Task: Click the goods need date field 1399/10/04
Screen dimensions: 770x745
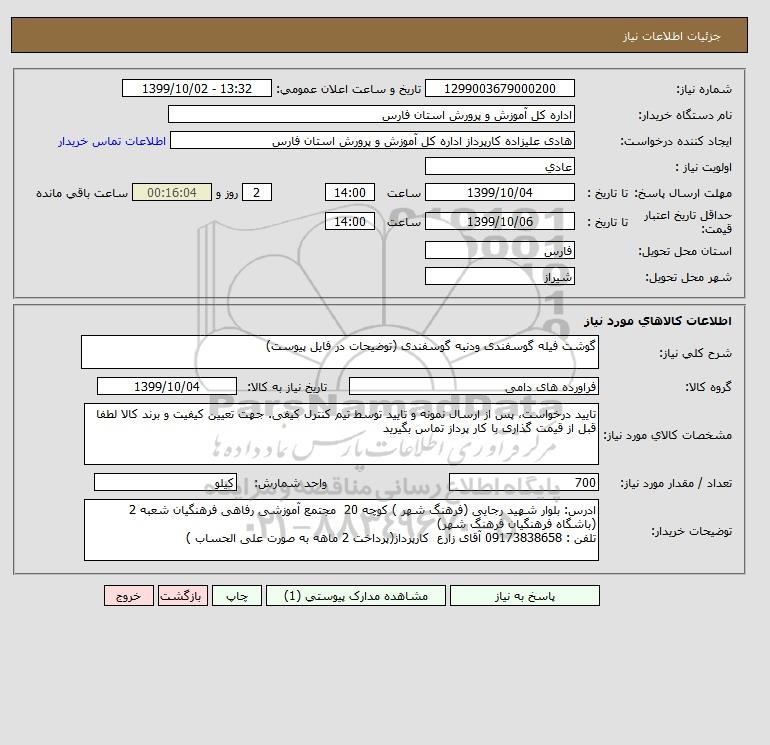Action: pos(167,386)
